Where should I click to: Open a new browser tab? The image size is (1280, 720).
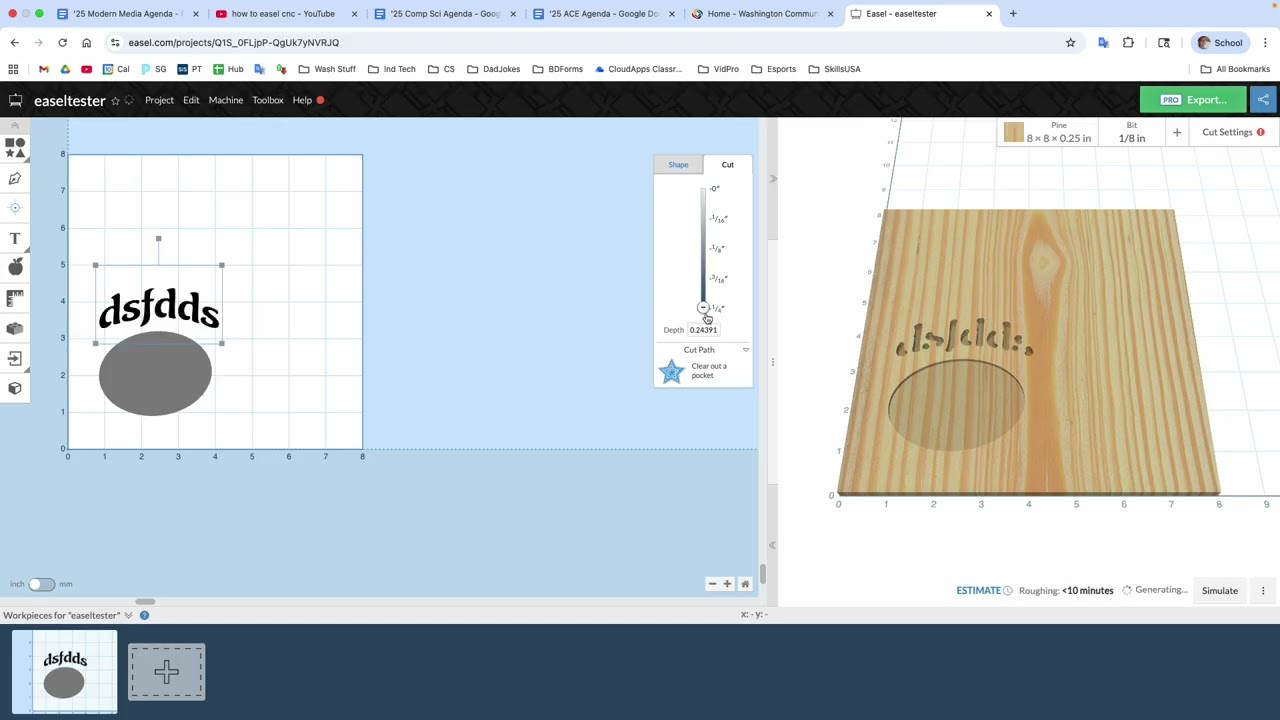[1013, 14]
